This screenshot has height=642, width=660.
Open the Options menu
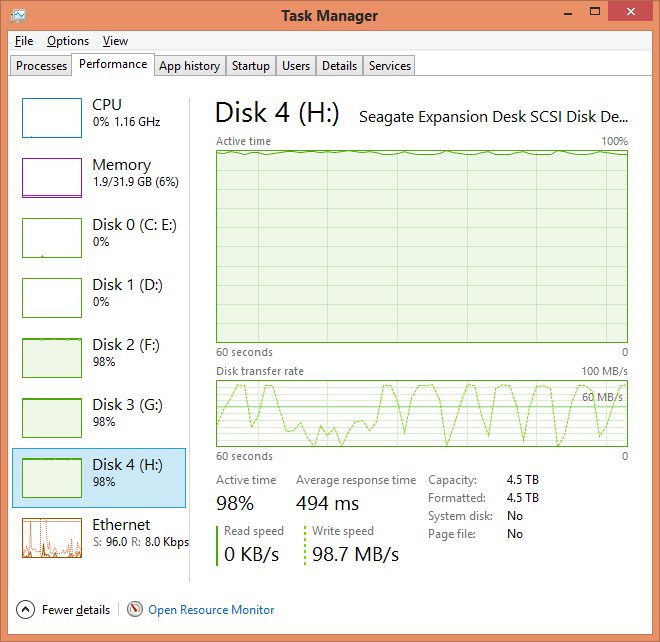tap(68, 41)
